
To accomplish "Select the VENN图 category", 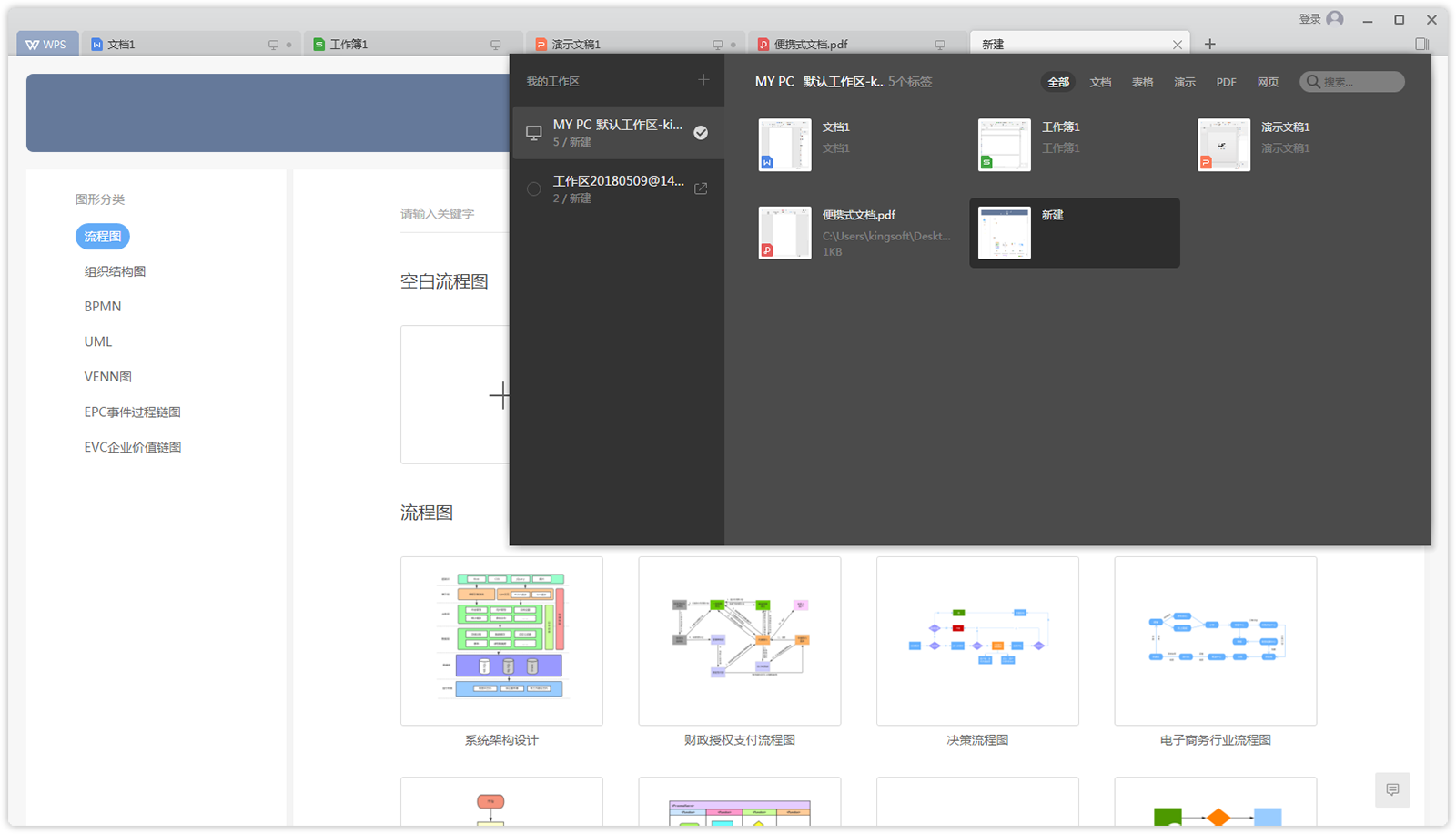I will (108, 377).
